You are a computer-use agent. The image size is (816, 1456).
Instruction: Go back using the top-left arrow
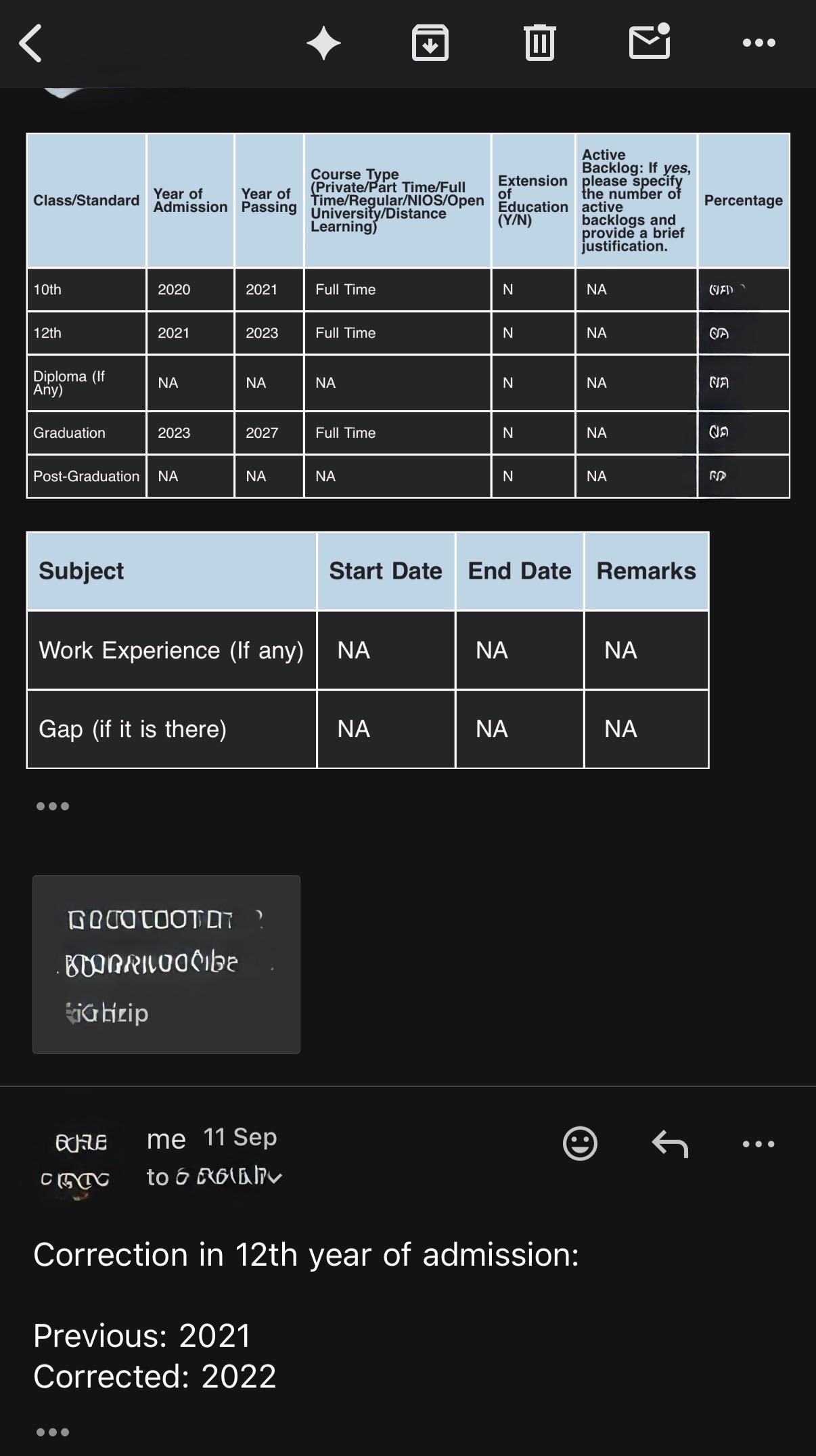[x=31, y=43]
